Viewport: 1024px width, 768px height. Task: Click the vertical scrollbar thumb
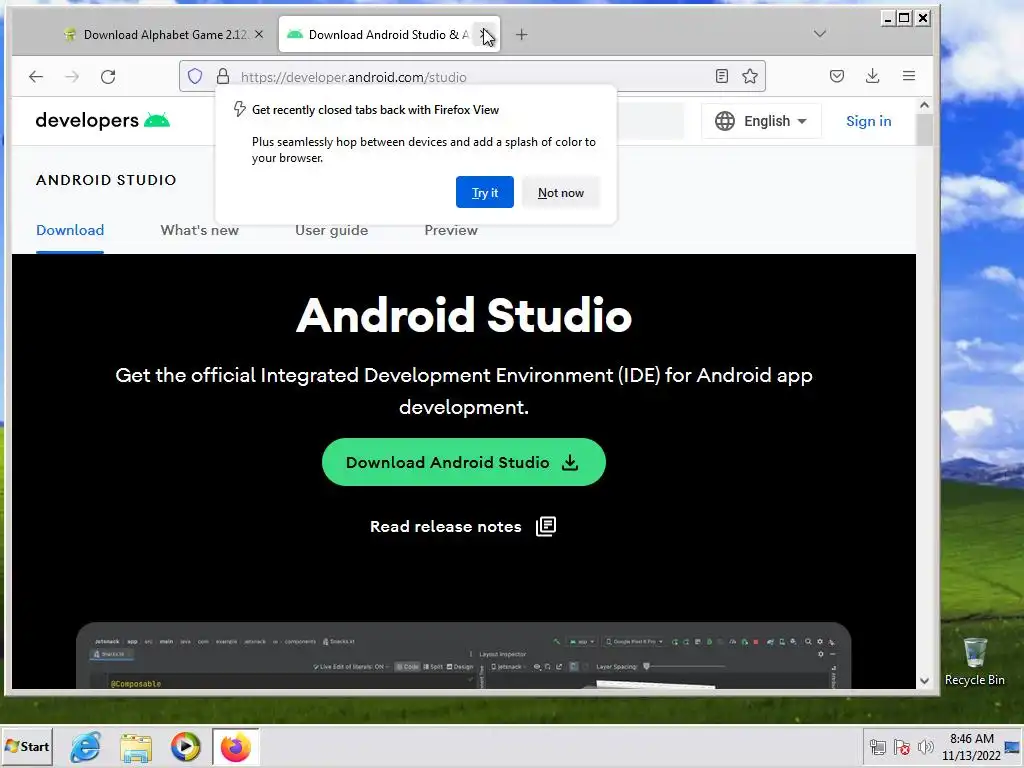click(x=924, y=129)
